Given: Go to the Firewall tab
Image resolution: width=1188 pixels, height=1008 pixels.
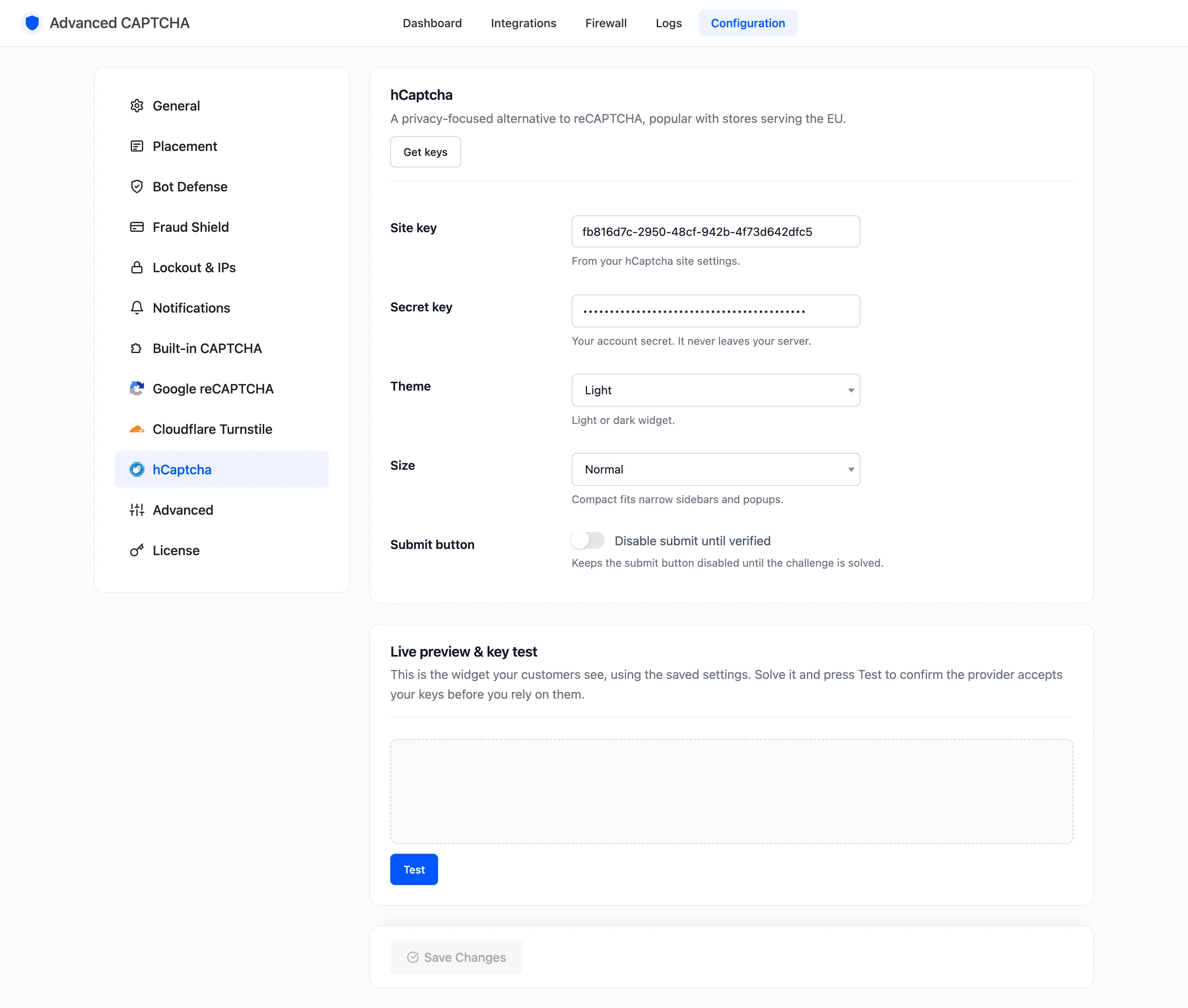Looking at the screenshot, I should point(606,24).
